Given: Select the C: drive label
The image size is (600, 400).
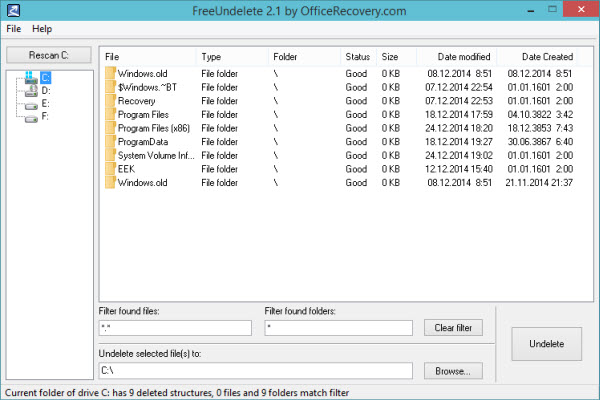Looking at the screenshot, I should tap(46, 78).
